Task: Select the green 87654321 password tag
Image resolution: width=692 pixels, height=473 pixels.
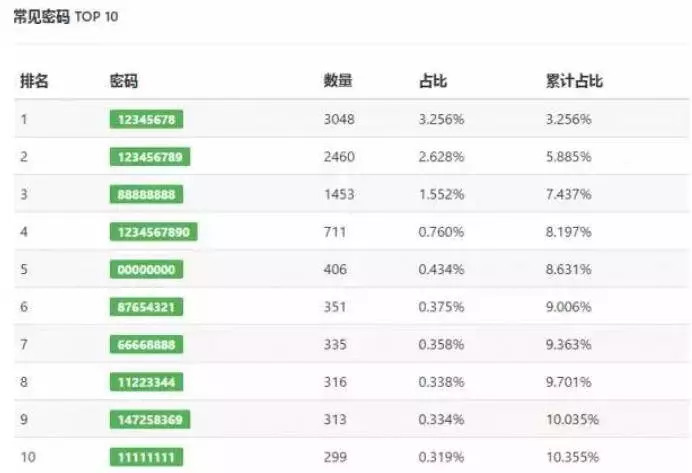Action: [147, 307]
